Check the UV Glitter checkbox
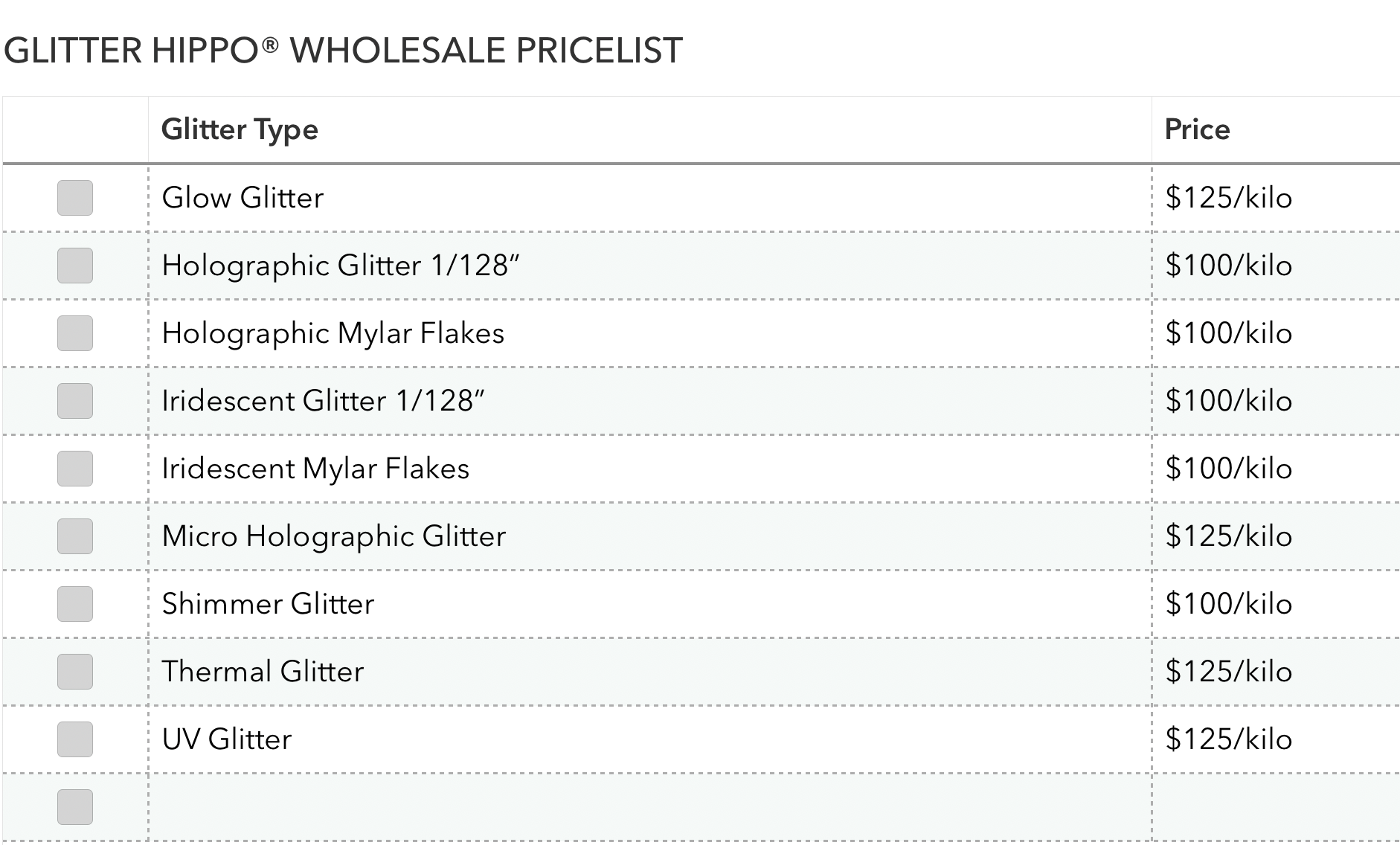The image size is (1400, 845). pos(75,739)
